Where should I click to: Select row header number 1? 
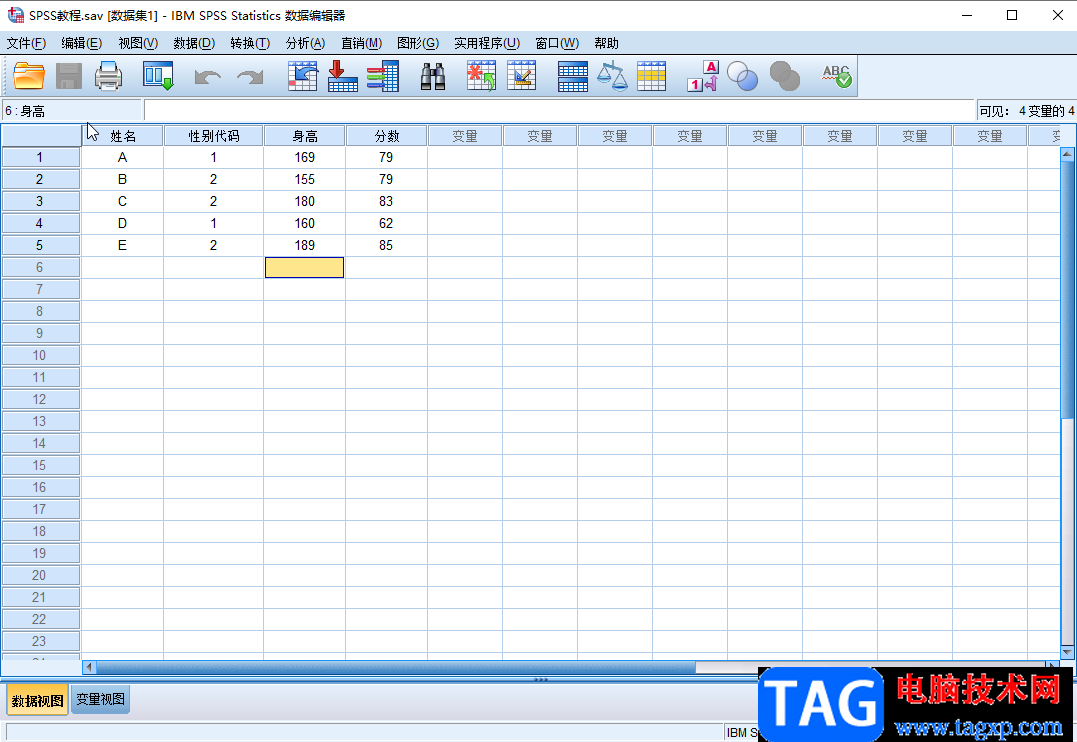pyautogui.click(x=41, y=157)
